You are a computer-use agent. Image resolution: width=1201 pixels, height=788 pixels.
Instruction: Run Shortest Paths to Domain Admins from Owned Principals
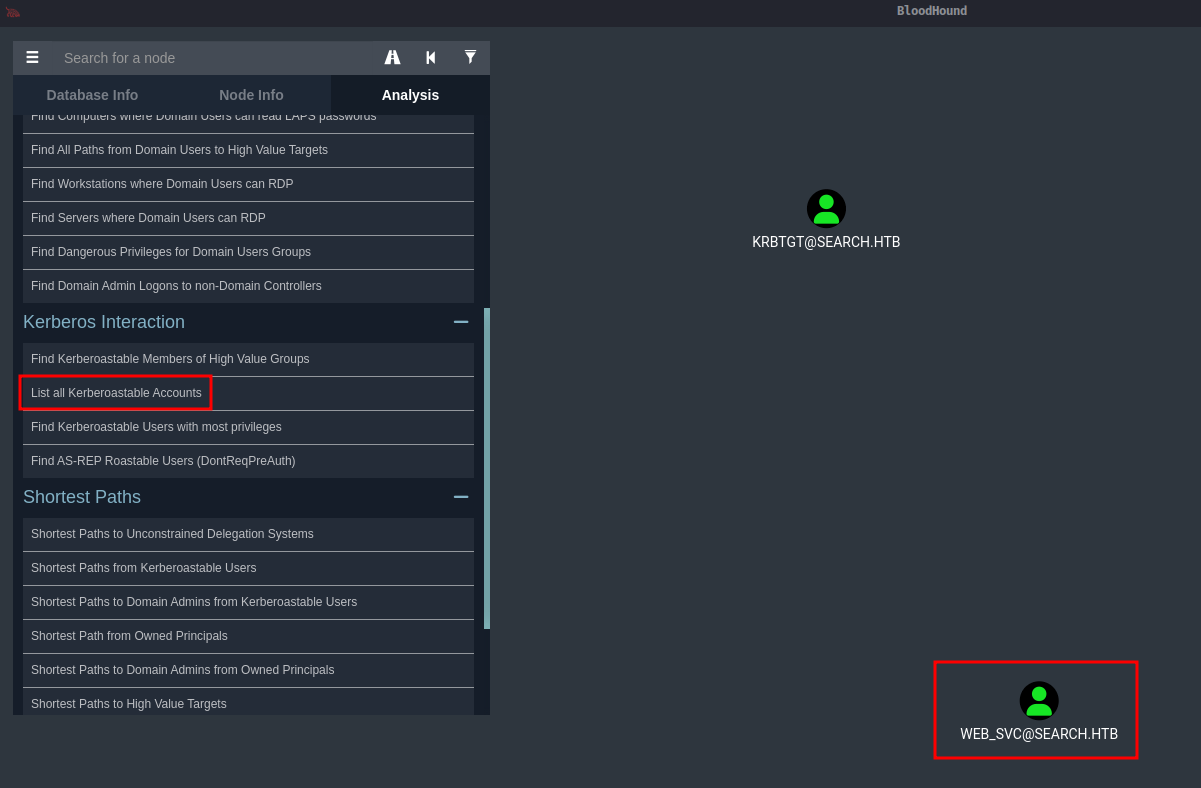[248, 670]
